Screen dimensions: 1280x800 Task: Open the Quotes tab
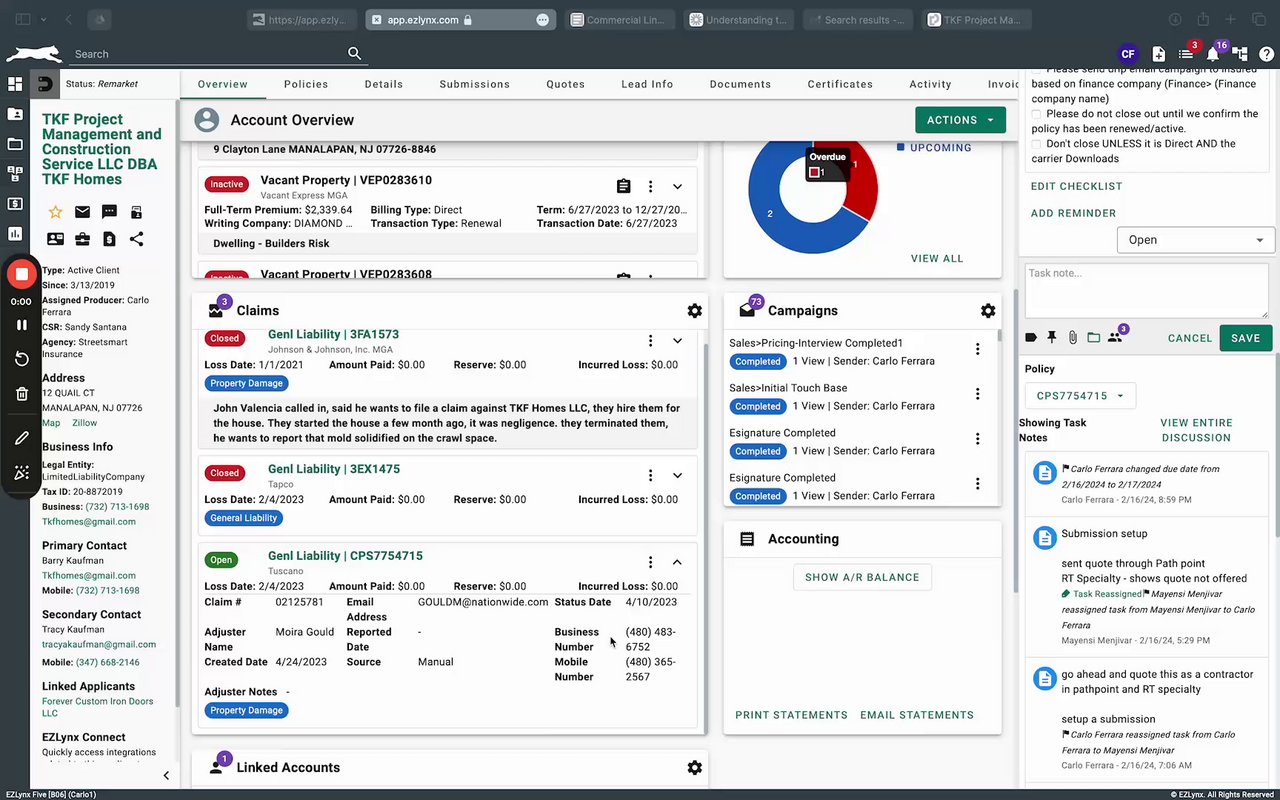[566, 84]
